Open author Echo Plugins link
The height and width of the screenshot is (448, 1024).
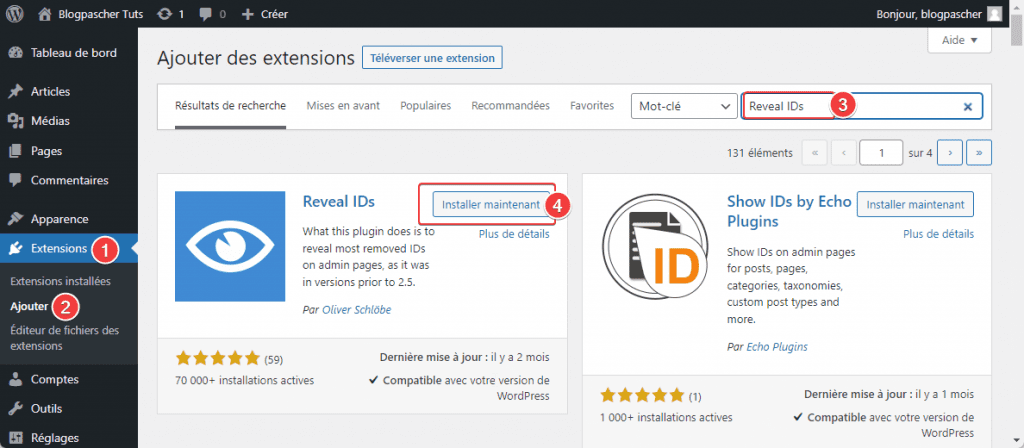(x=776, y=347)
